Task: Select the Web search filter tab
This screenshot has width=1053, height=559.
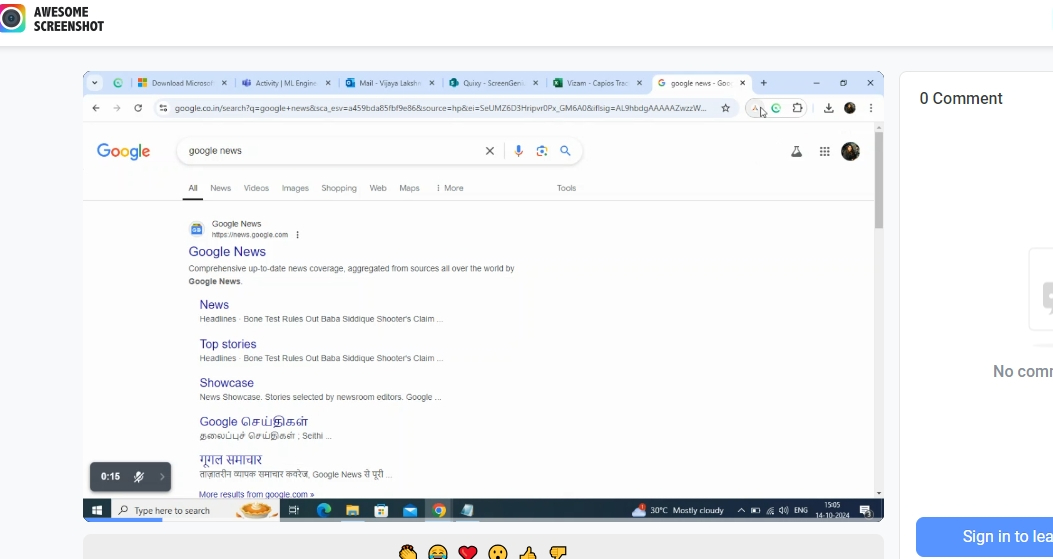Action: pos(378,188)
